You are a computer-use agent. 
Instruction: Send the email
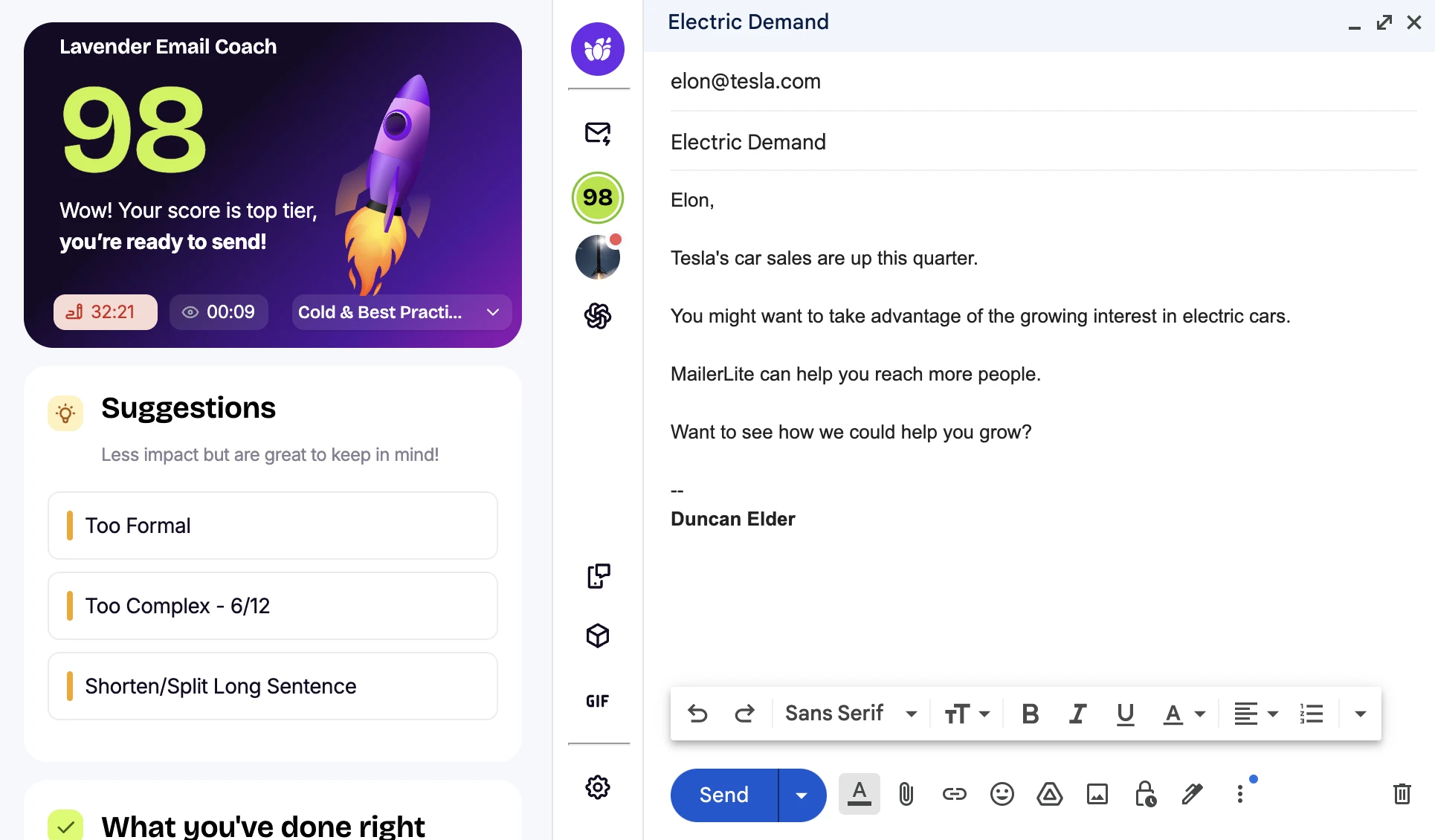coord(724,795)
